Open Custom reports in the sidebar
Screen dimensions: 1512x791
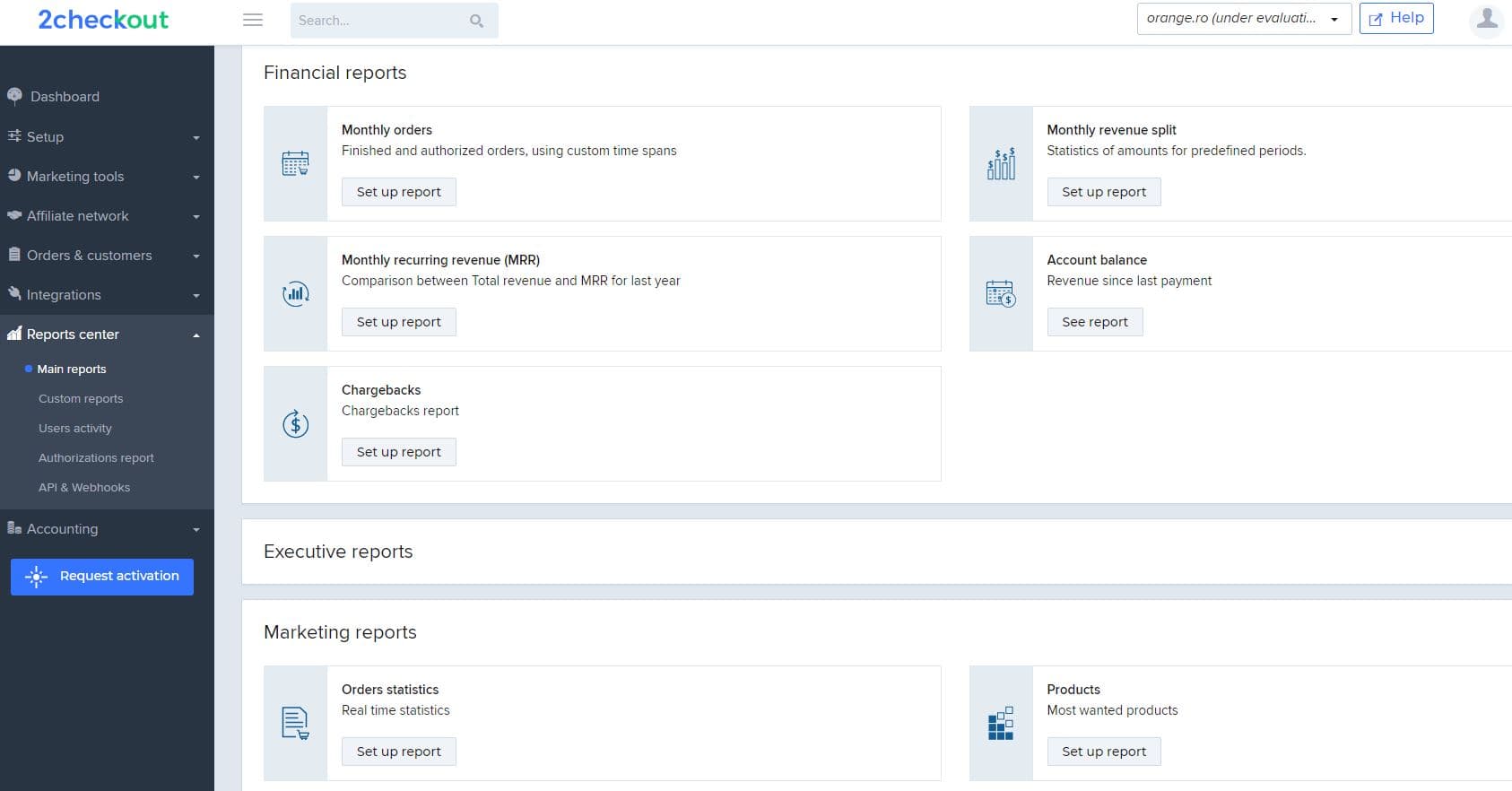81,399
